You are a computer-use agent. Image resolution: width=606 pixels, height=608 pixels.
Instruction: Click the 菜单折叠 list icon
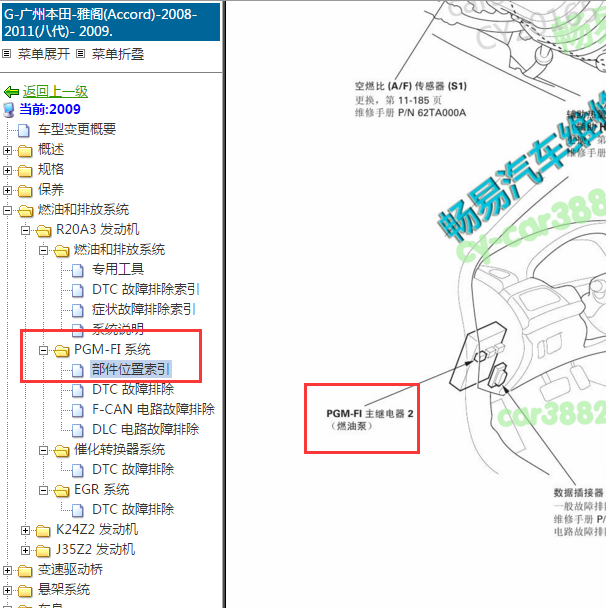click(x=80, y=54)
